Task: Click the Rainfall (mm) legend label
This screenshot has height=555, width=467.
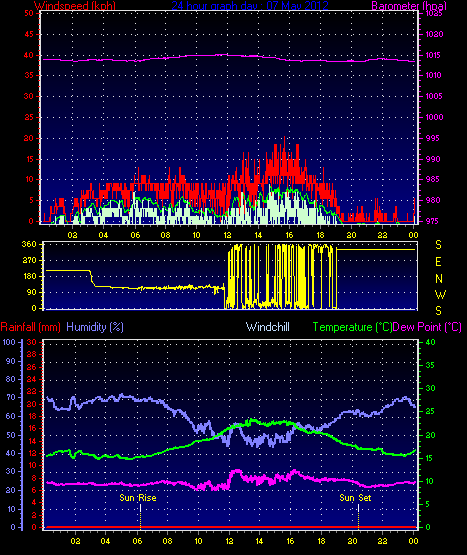Action: pyautogui.click(x=30, y=327)
